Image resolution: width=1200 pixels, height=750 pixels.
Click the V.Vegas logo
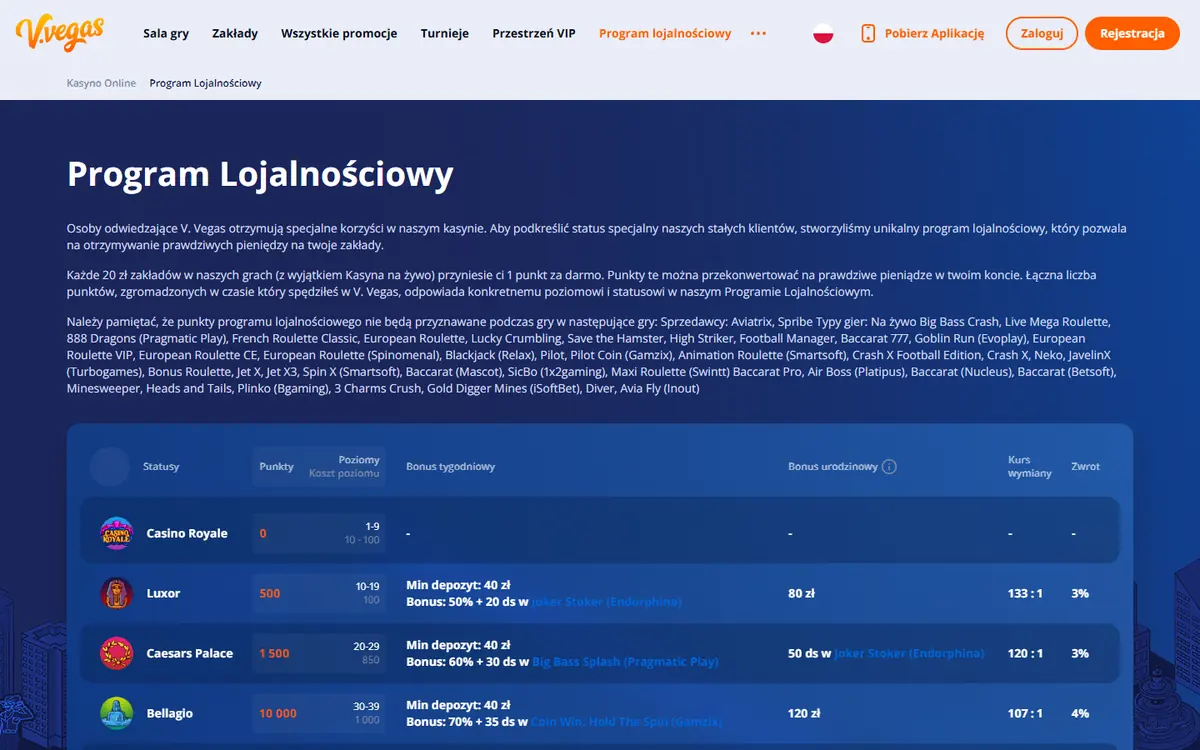click(60, 33)
